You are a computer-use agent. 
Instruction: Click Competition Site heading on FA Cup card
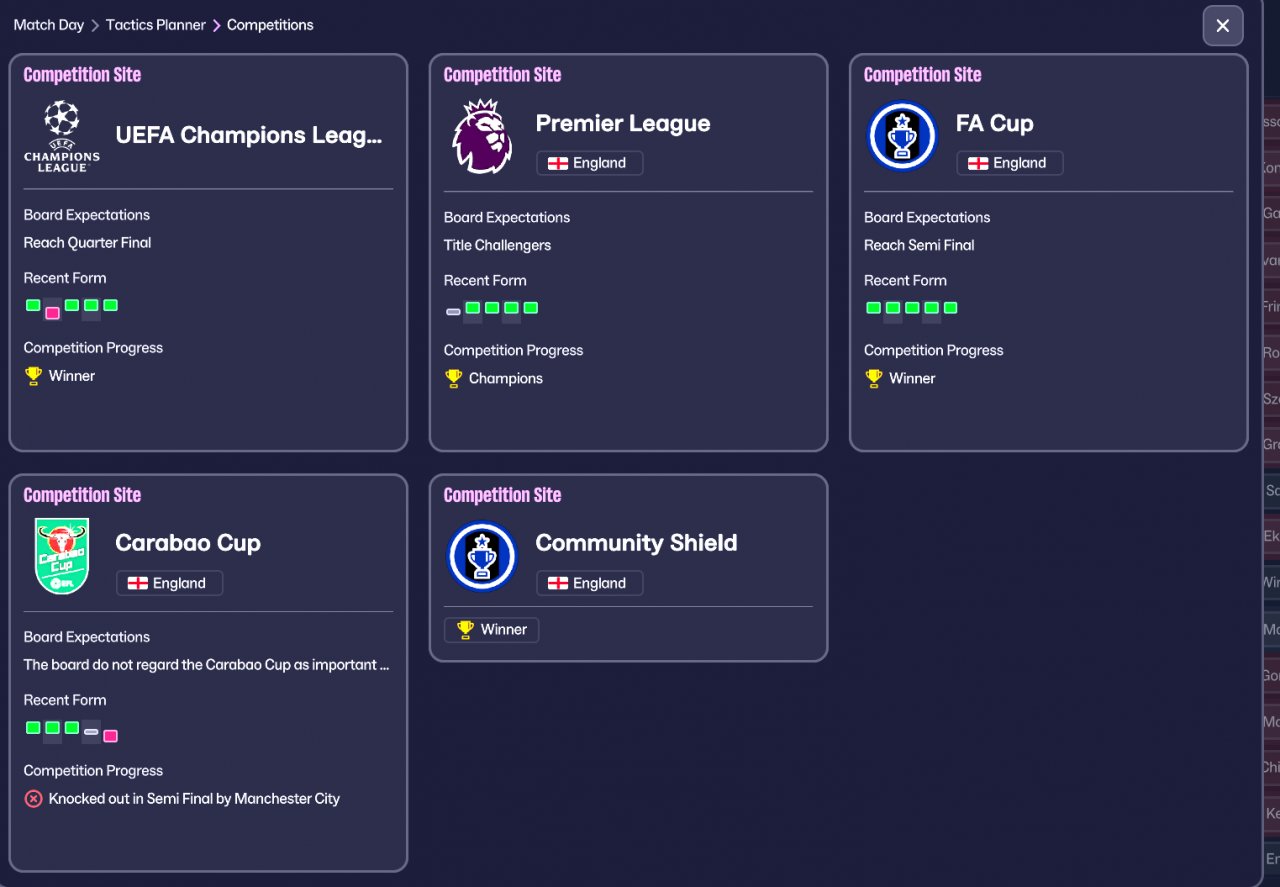coord(922,75)
